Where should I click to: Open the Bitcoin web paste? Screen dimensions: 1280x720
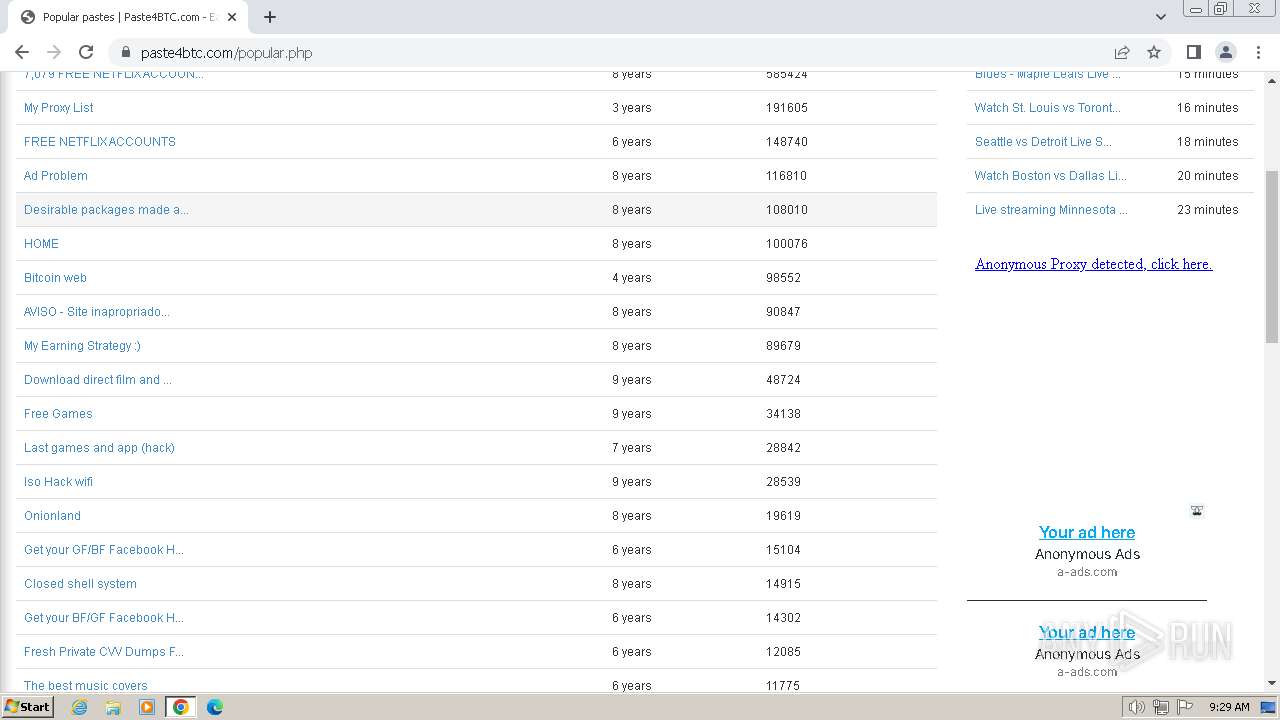click(55, 278)
